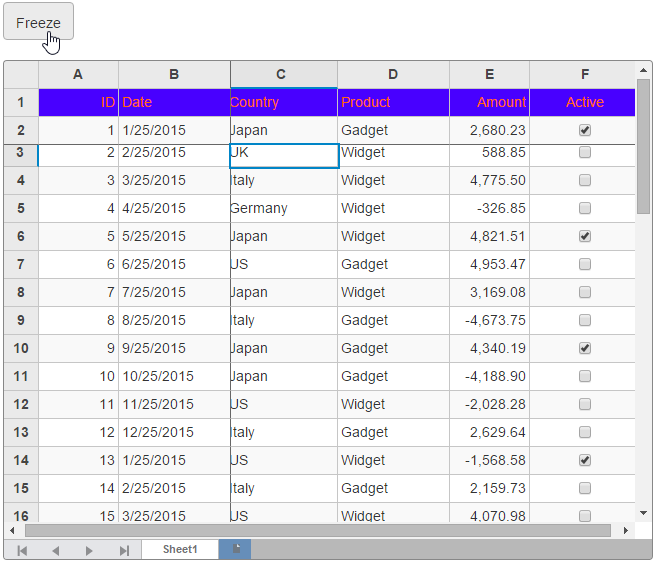Viewport: 658px width, 563px height.
Task: Click the horizontal scrollbar thumb
Action: coord(317,531)
